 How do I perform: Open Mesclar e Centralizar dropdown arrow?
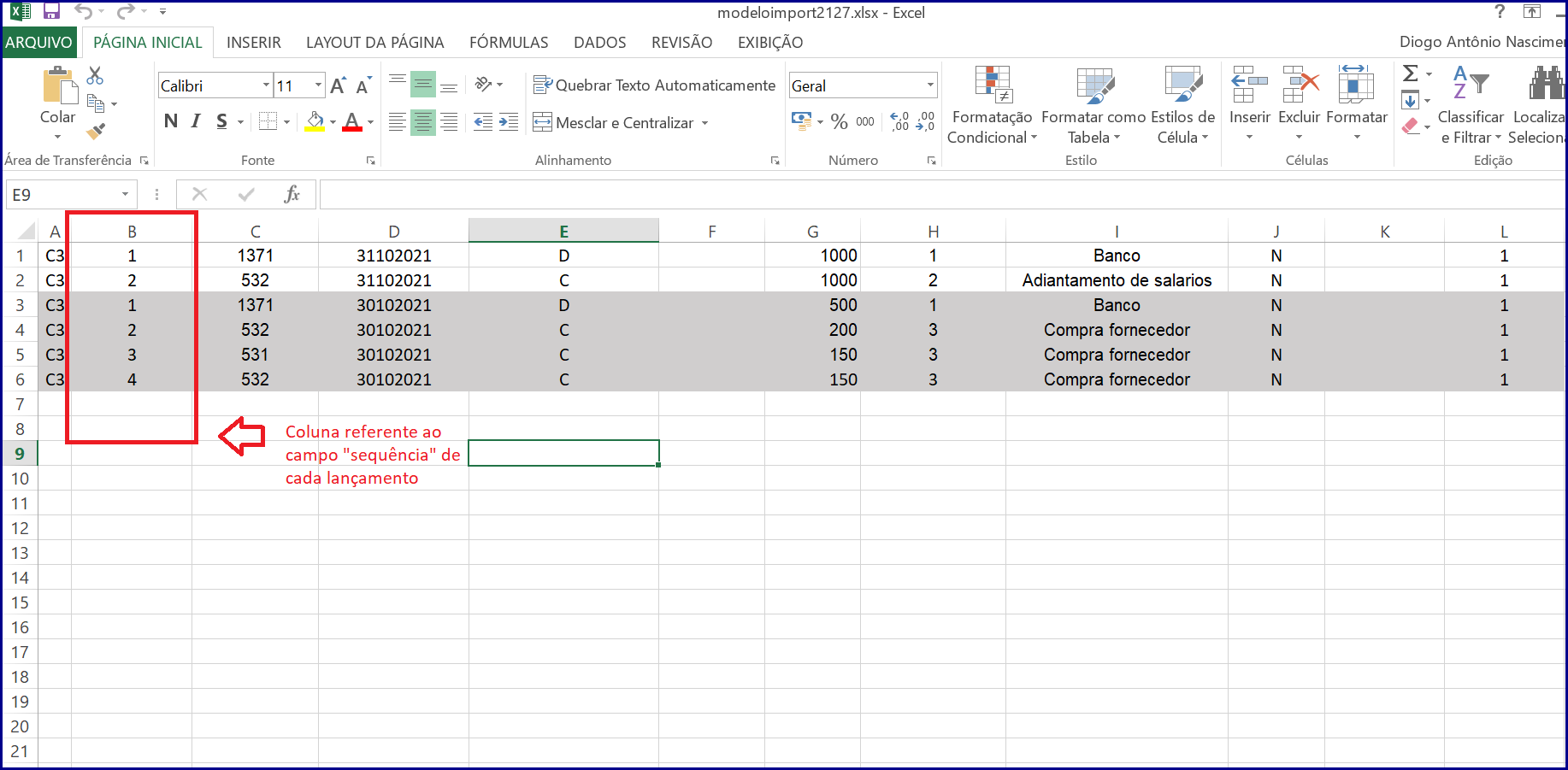705,122
